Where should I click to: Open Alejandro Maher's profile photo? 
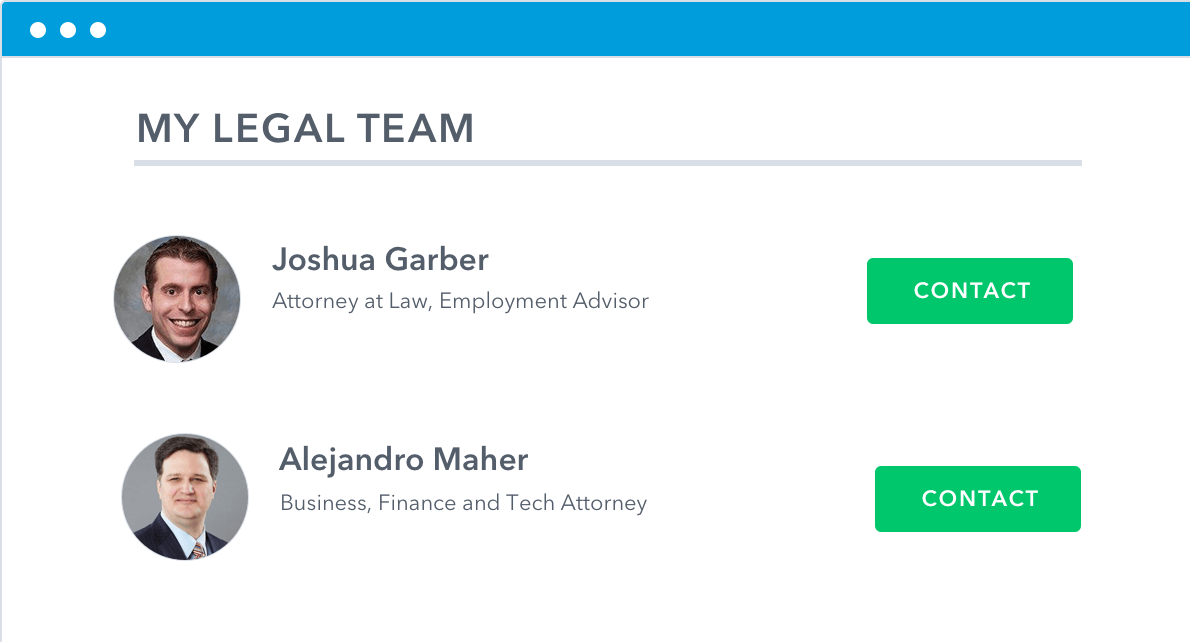click(x=185, y=497)
